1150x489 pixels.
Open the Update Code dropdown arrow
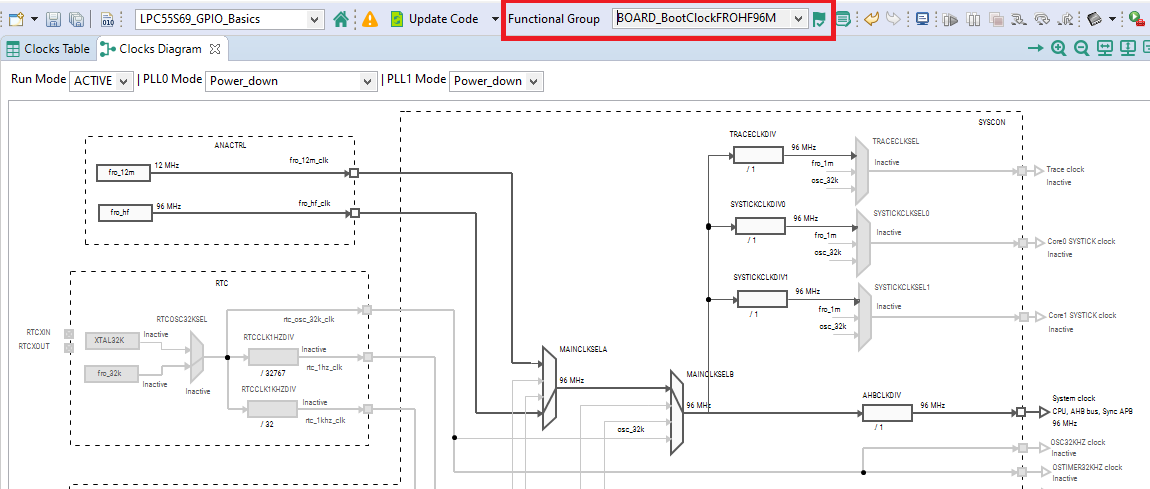[x=495, y=19]
